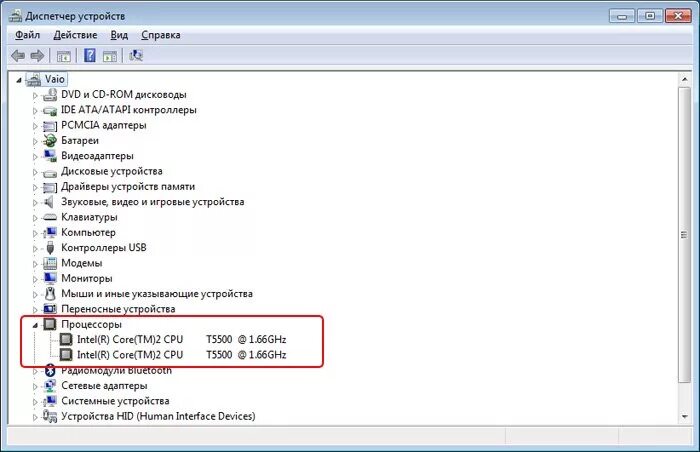Expand Устройства HID category

pyautogui.click(x=35, y=417)
